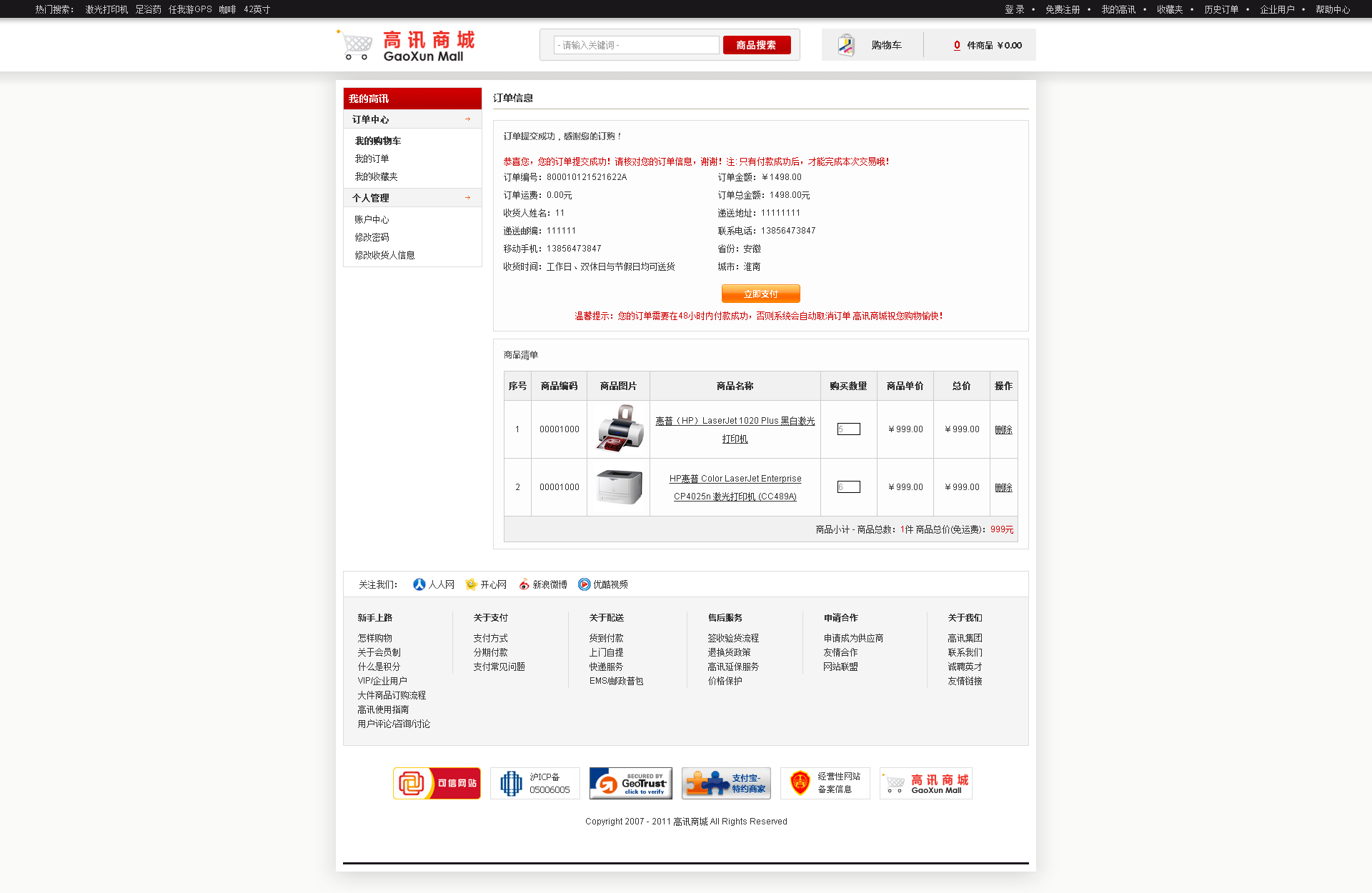Viewport: 1372px width, 893px height.
Task: Expand the 订单中心 sidebar section arrow
Action: (467, 119)
